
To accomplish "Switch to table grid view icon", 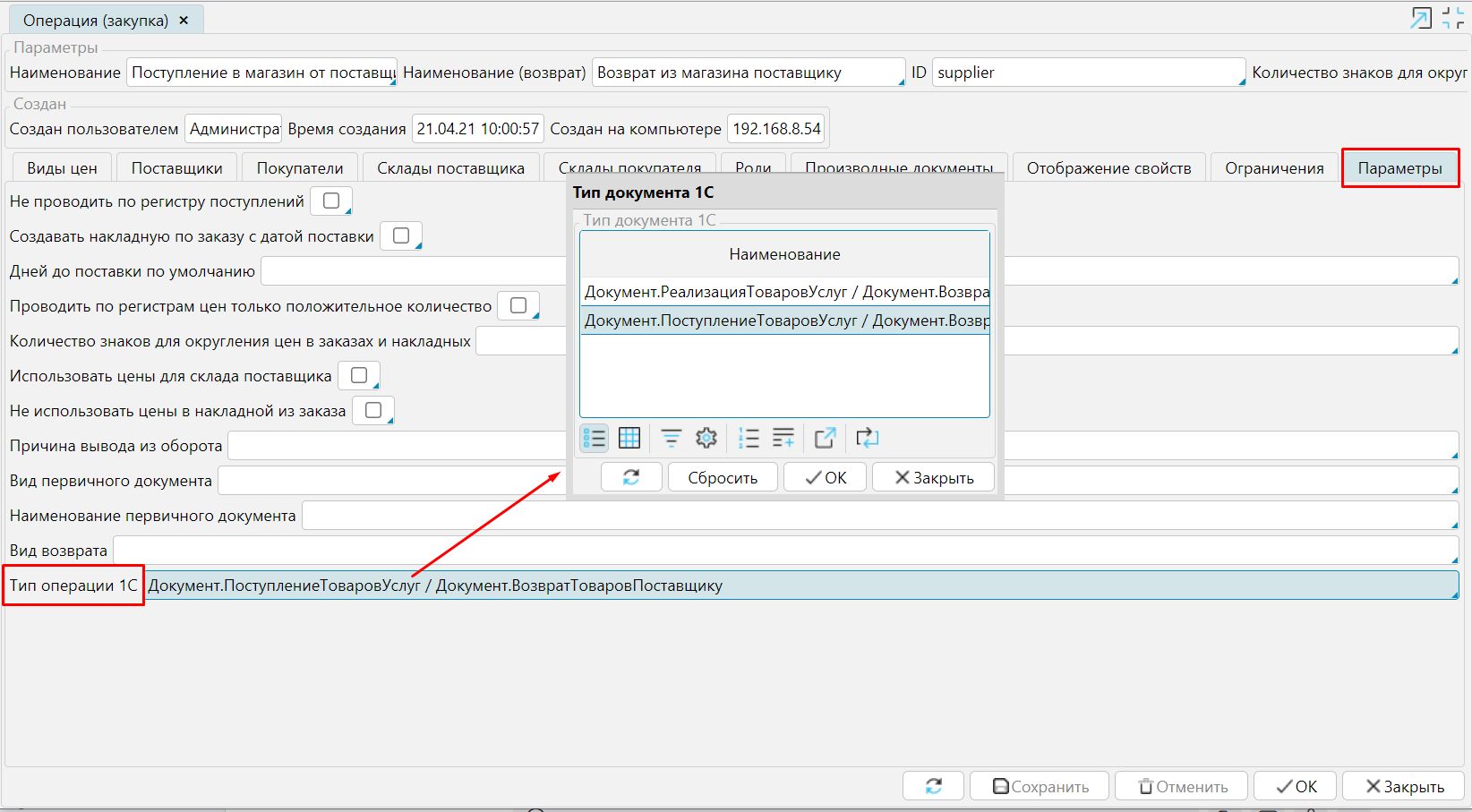I will (x=629, y=438).
